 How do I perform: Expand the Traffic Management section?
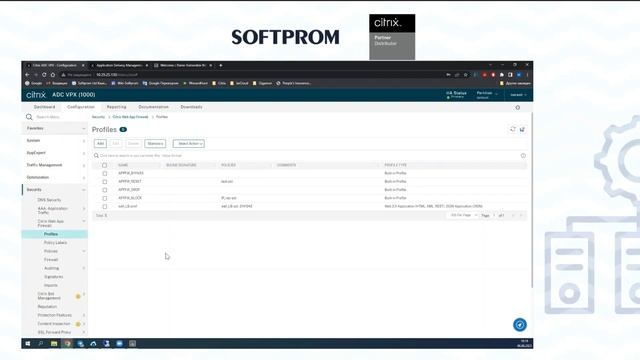pos(55,165)
